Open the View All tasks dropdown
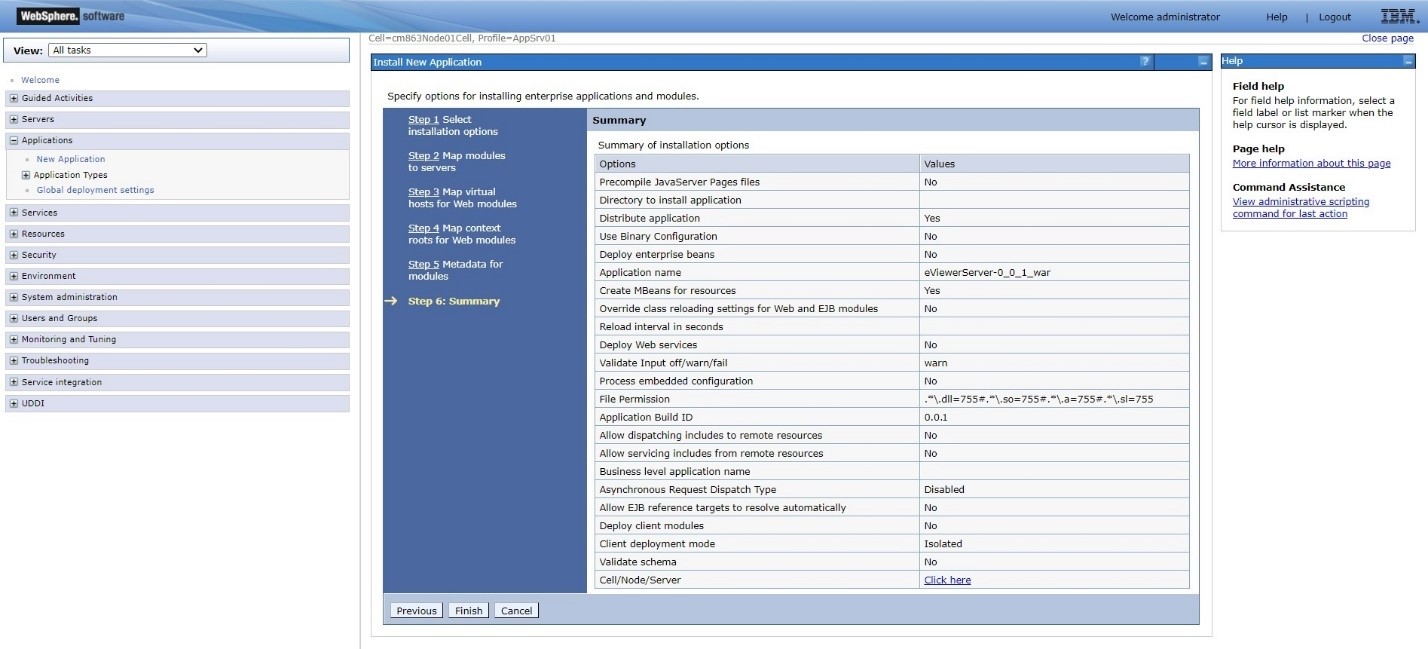Image resolution: width=1428 pixels, height=649 pixels. point(128,50)
